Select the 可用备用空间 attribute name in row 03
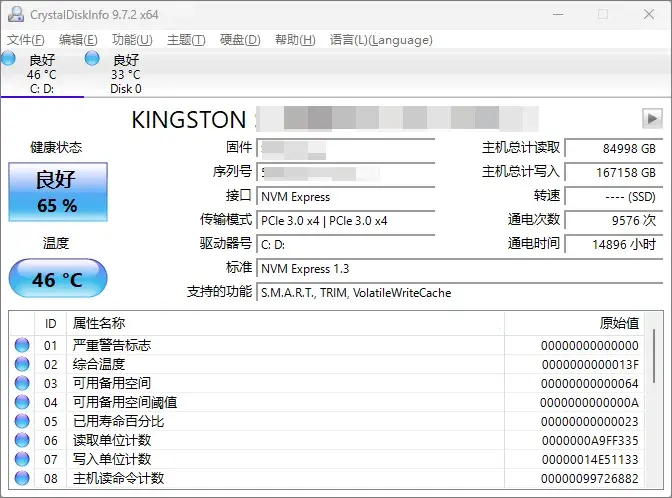 112,383
